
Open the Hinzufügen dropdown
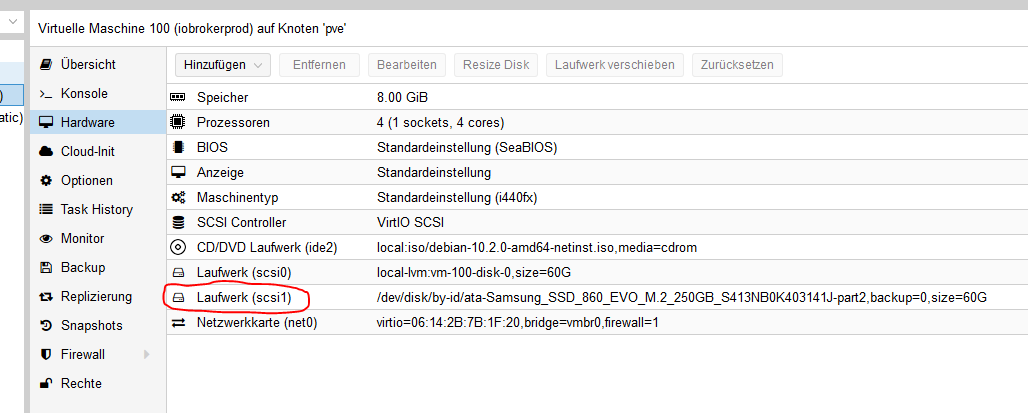click(x=223, y=65)
